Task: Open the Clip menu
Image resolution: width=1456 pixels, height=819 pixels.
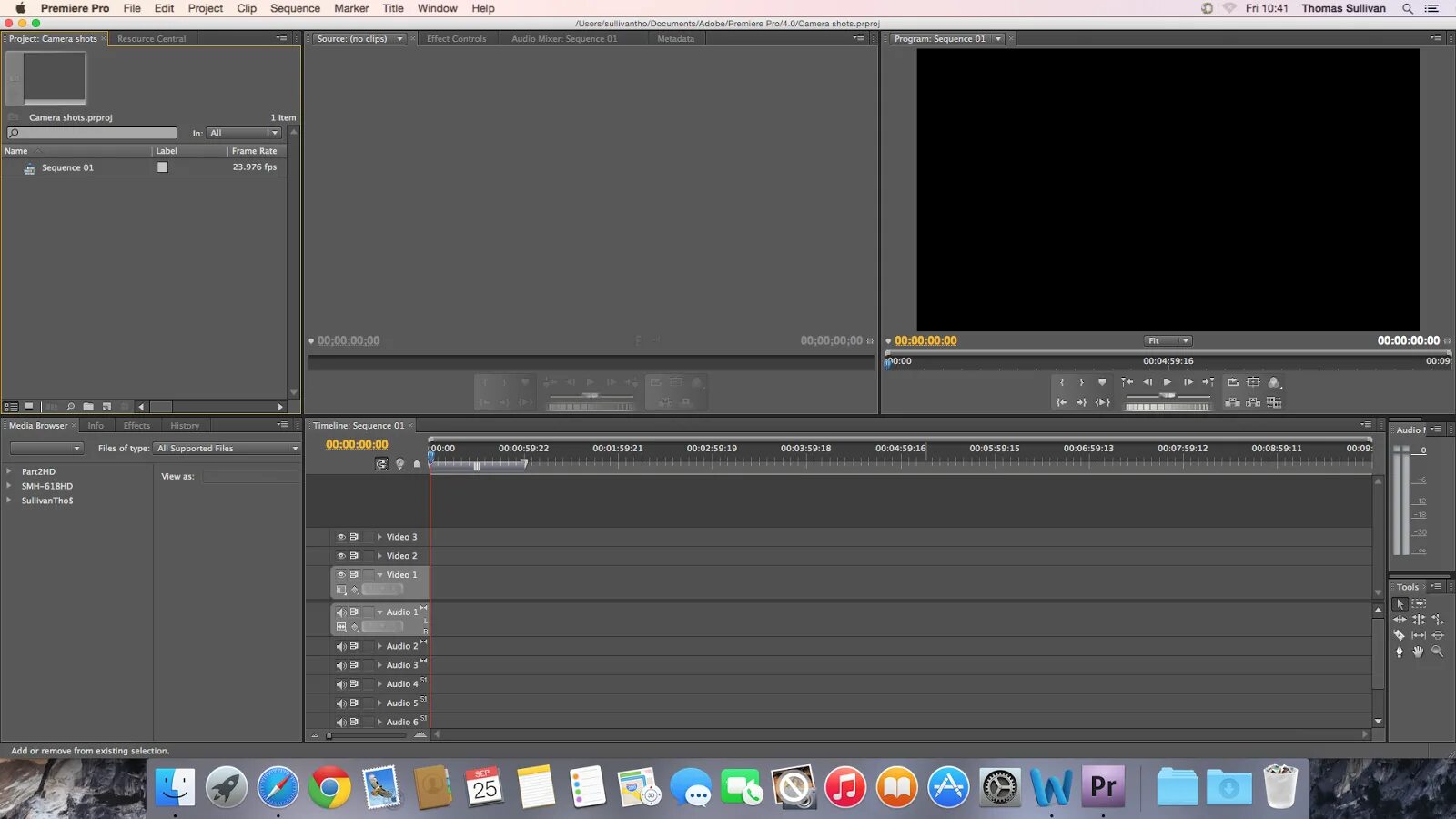Action: click(247, 8)
